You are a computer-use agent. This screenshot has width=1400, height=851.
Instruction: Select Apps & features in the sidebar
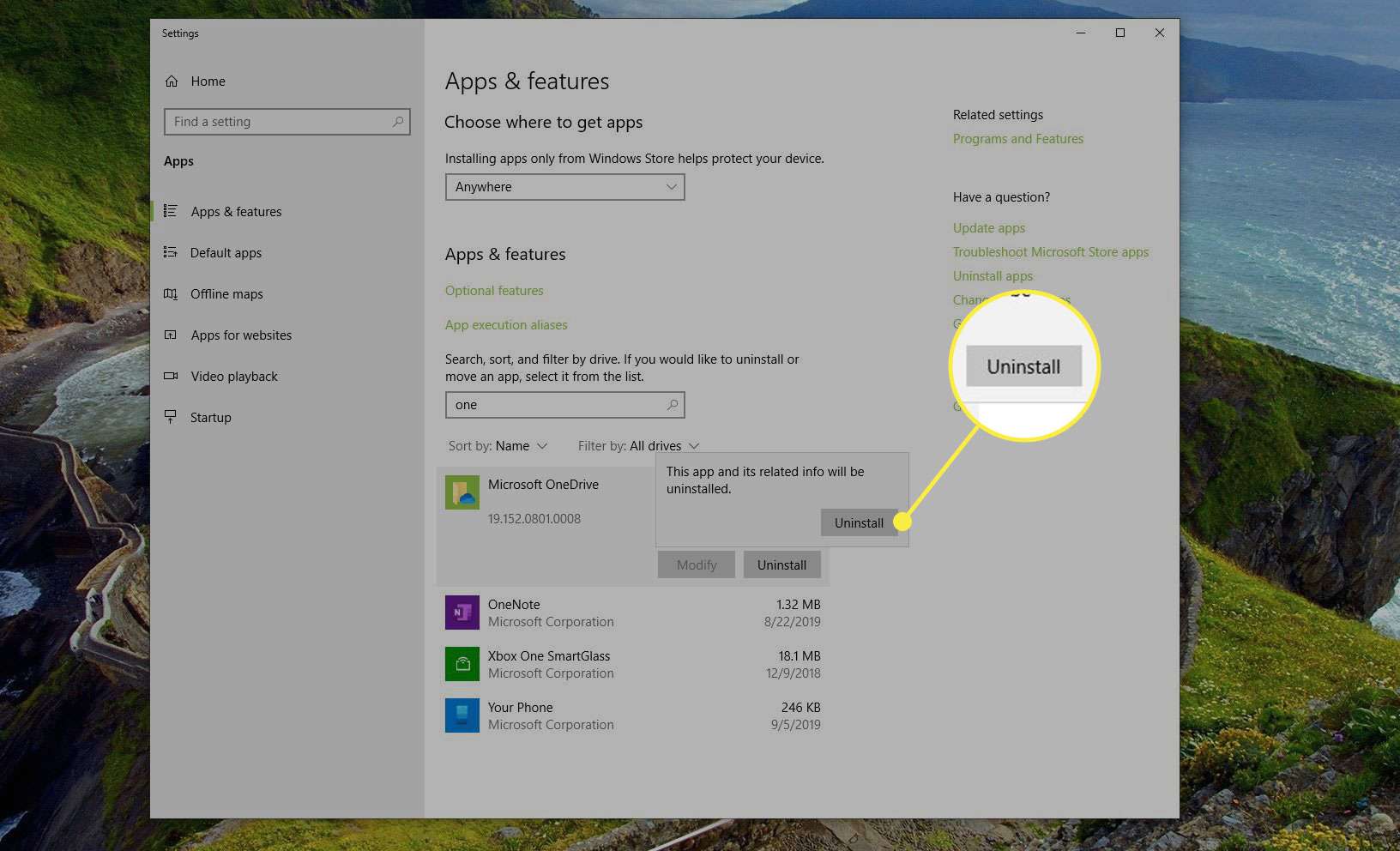coord(236,212)
